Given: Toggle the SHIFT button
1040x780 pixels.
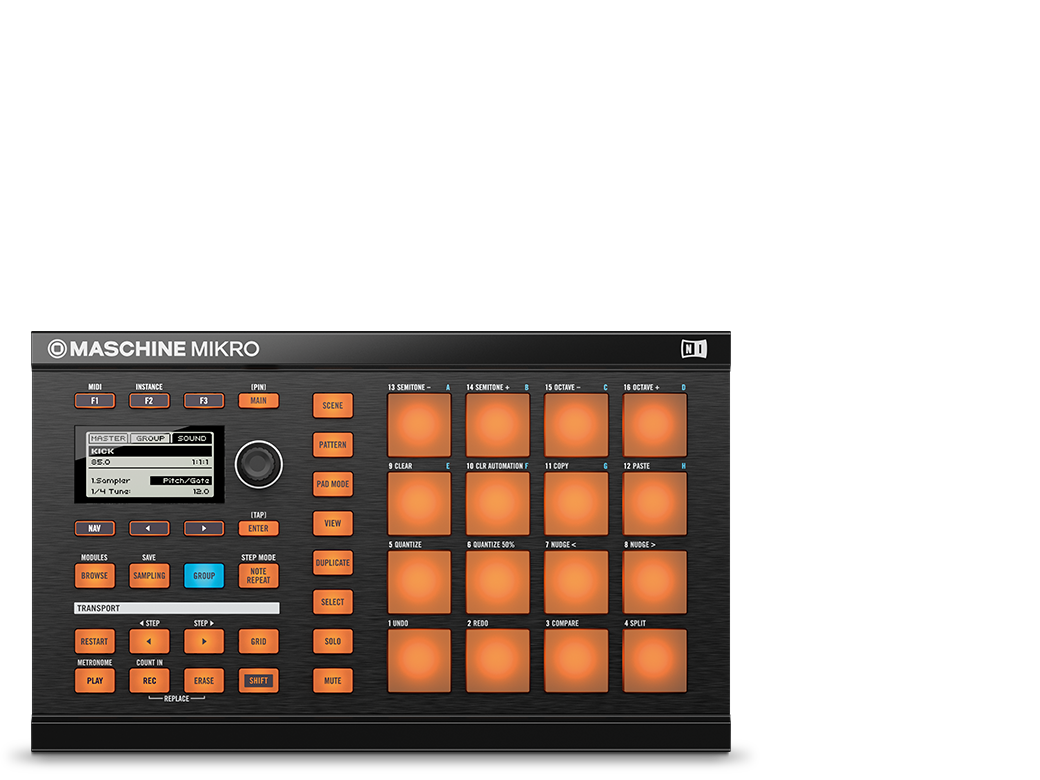Looking at the screenshot, I should [x=259, y=681].
